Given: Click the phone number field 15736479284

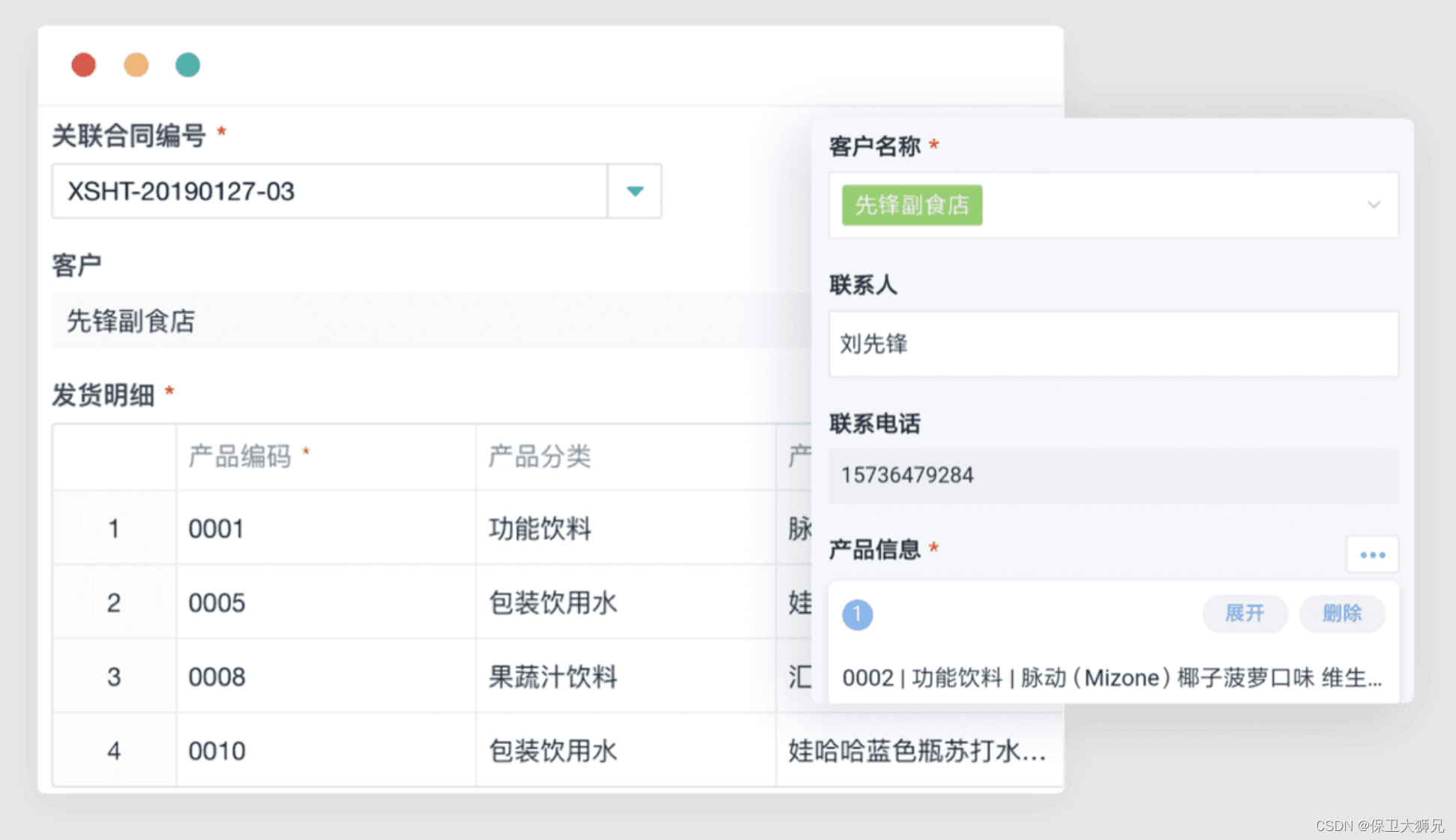Looking at the screenshot, I should 1113,475.
